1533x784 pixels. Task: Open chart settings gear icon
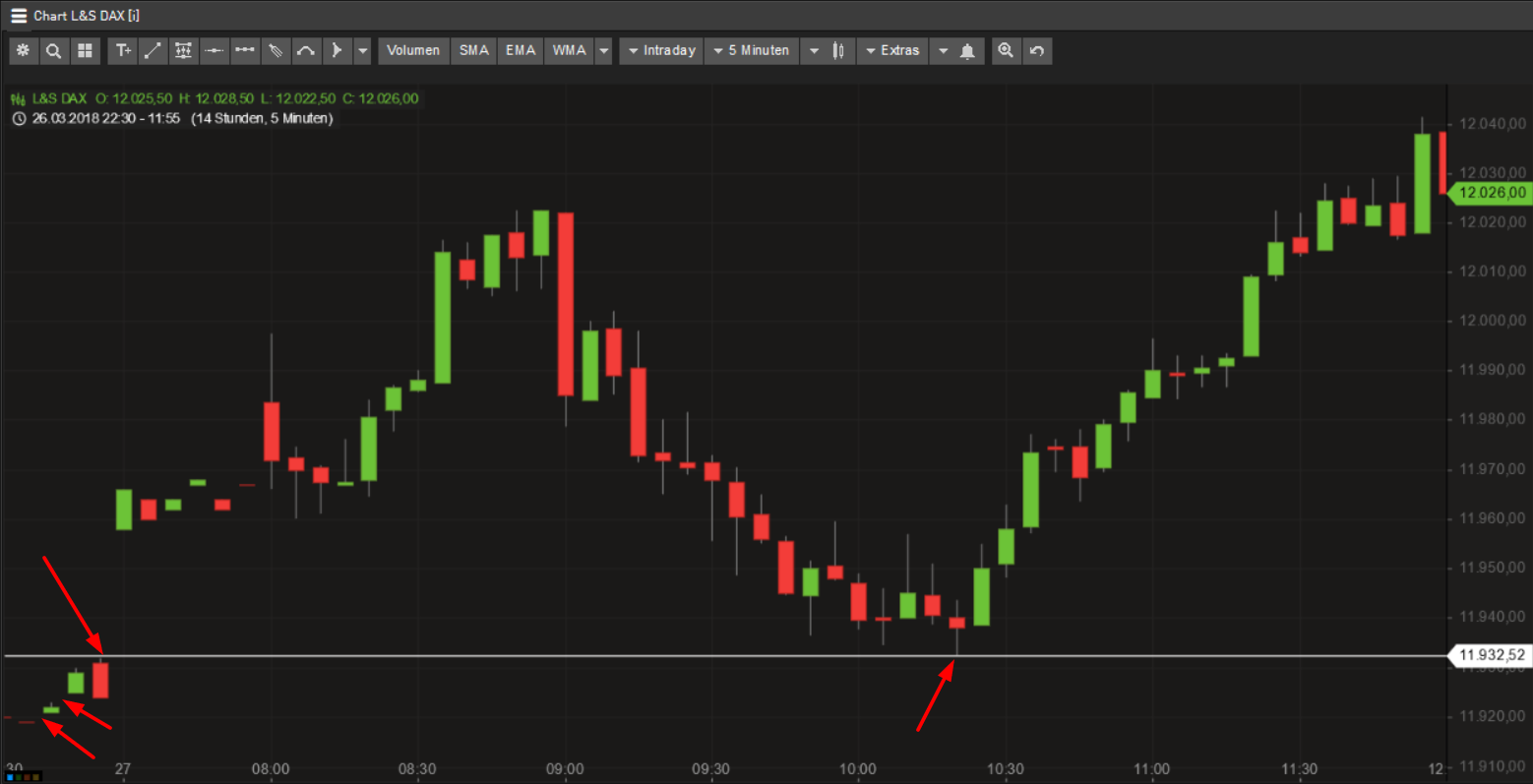[24, 50]
